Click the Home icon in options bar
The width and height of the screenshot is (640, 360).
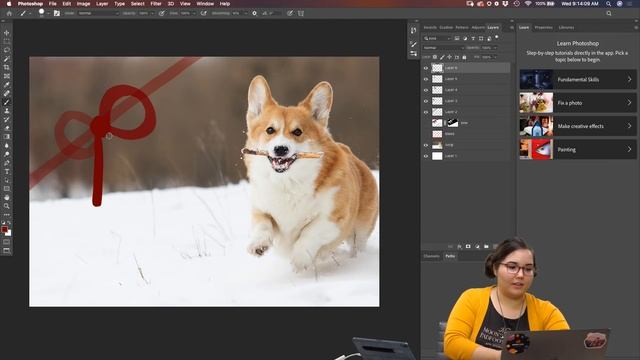point(9,13)
